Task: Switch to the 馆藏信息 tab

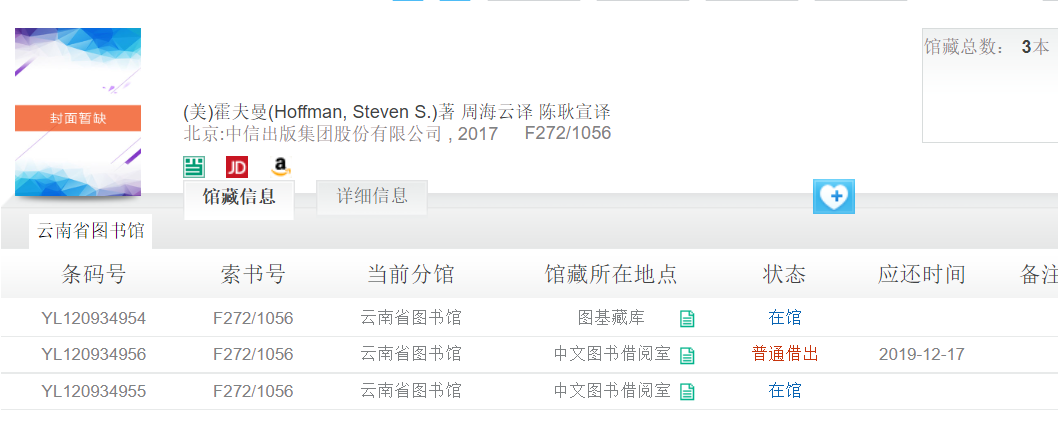Action: [239, 197]
